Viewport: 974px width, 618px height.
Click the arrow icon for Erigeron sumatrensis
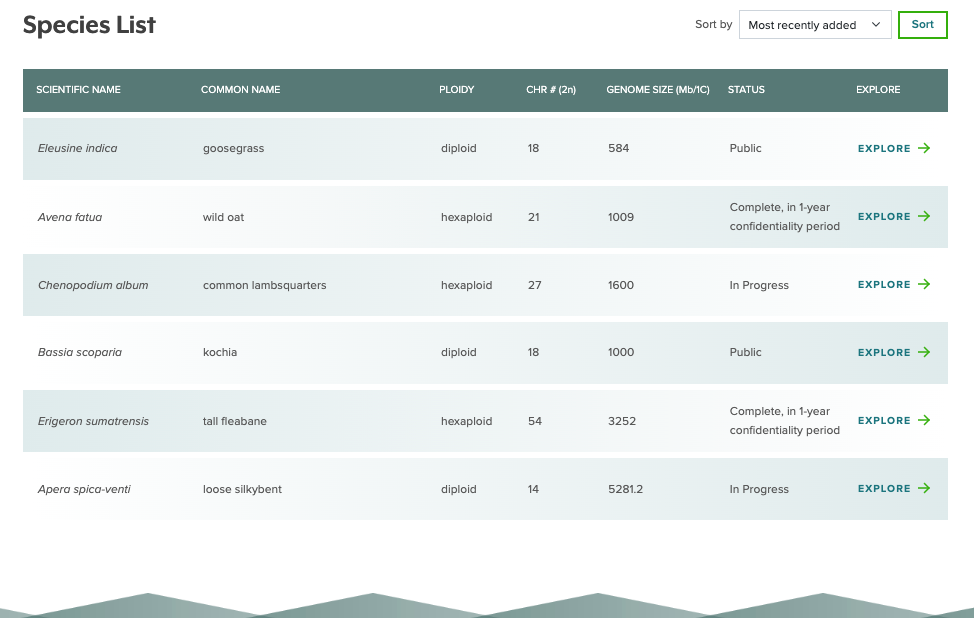click(924, 420)
